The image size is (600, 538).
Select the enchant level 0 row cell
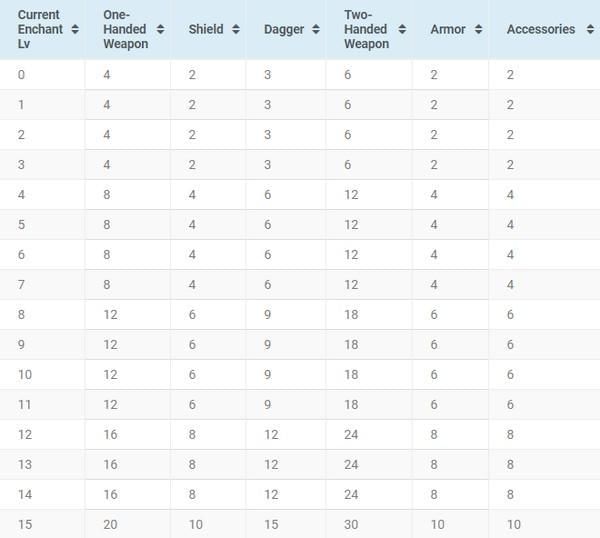22,75
